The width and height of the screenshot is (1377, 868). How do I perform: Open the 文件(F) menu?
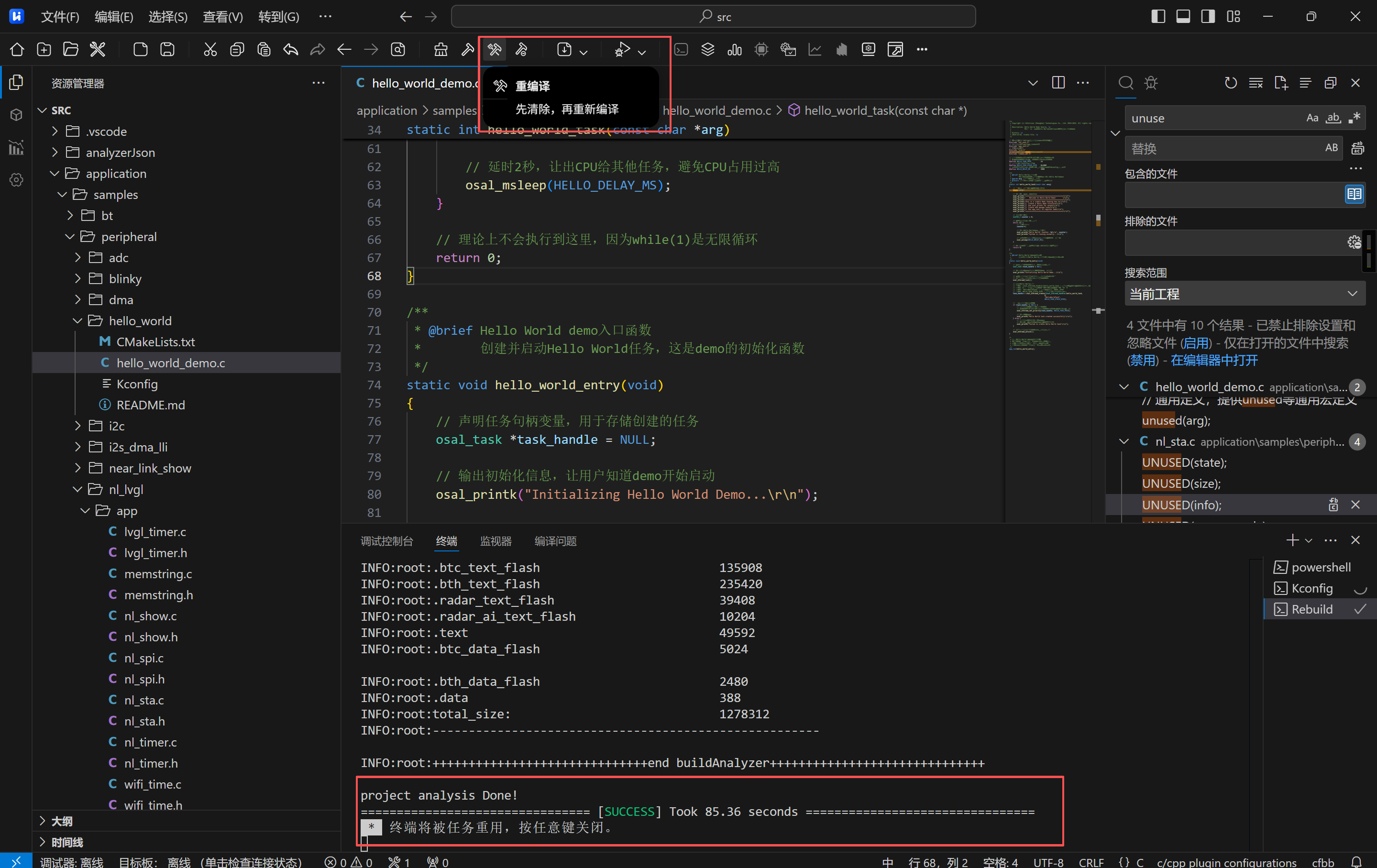pyautogui.click(x=60, y=17)
